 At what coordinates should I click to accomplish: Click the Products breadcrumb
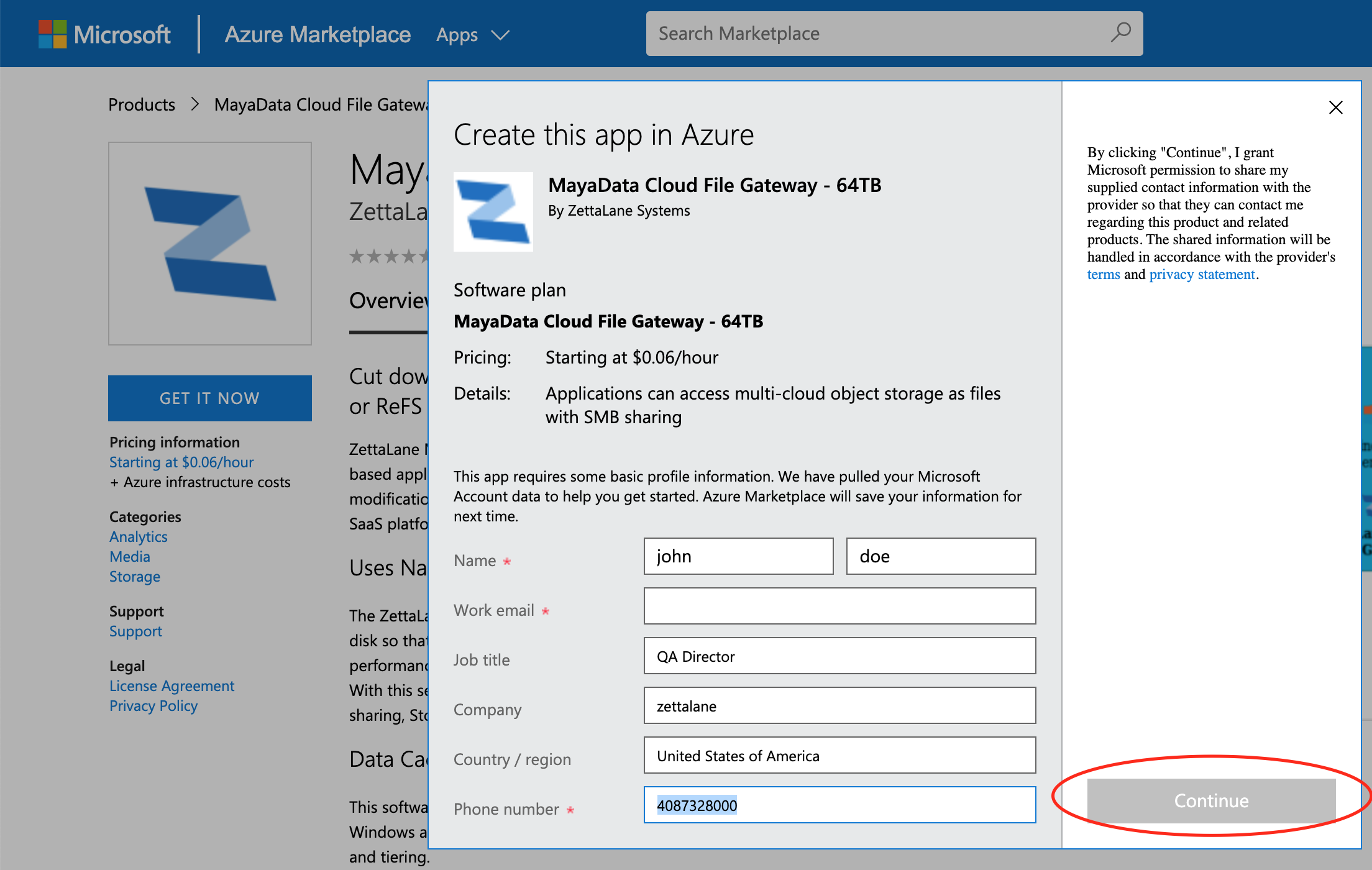pos(142,104)
